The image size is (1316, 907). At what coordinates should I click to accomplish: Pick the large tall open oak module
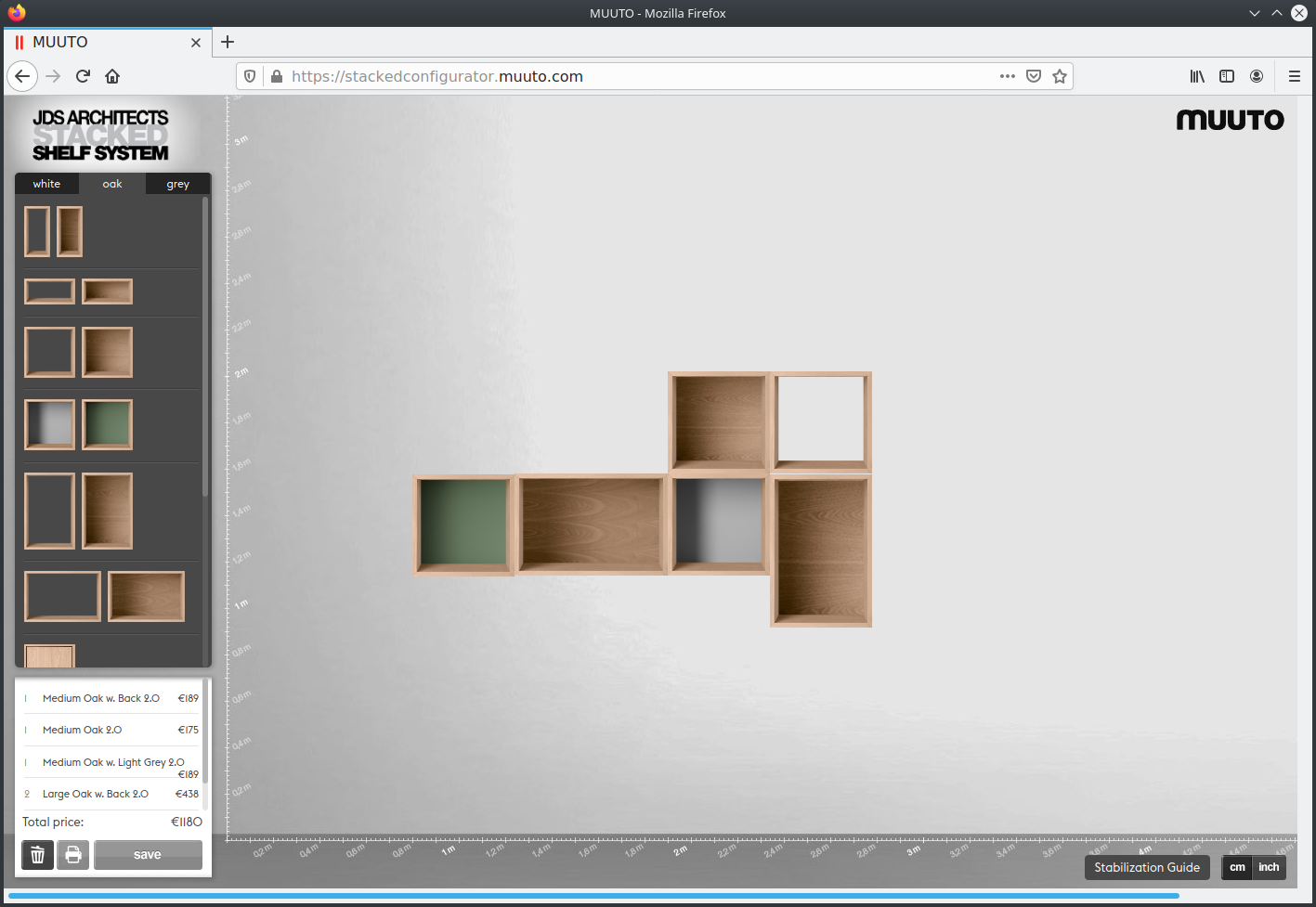(x=49, y=511)
